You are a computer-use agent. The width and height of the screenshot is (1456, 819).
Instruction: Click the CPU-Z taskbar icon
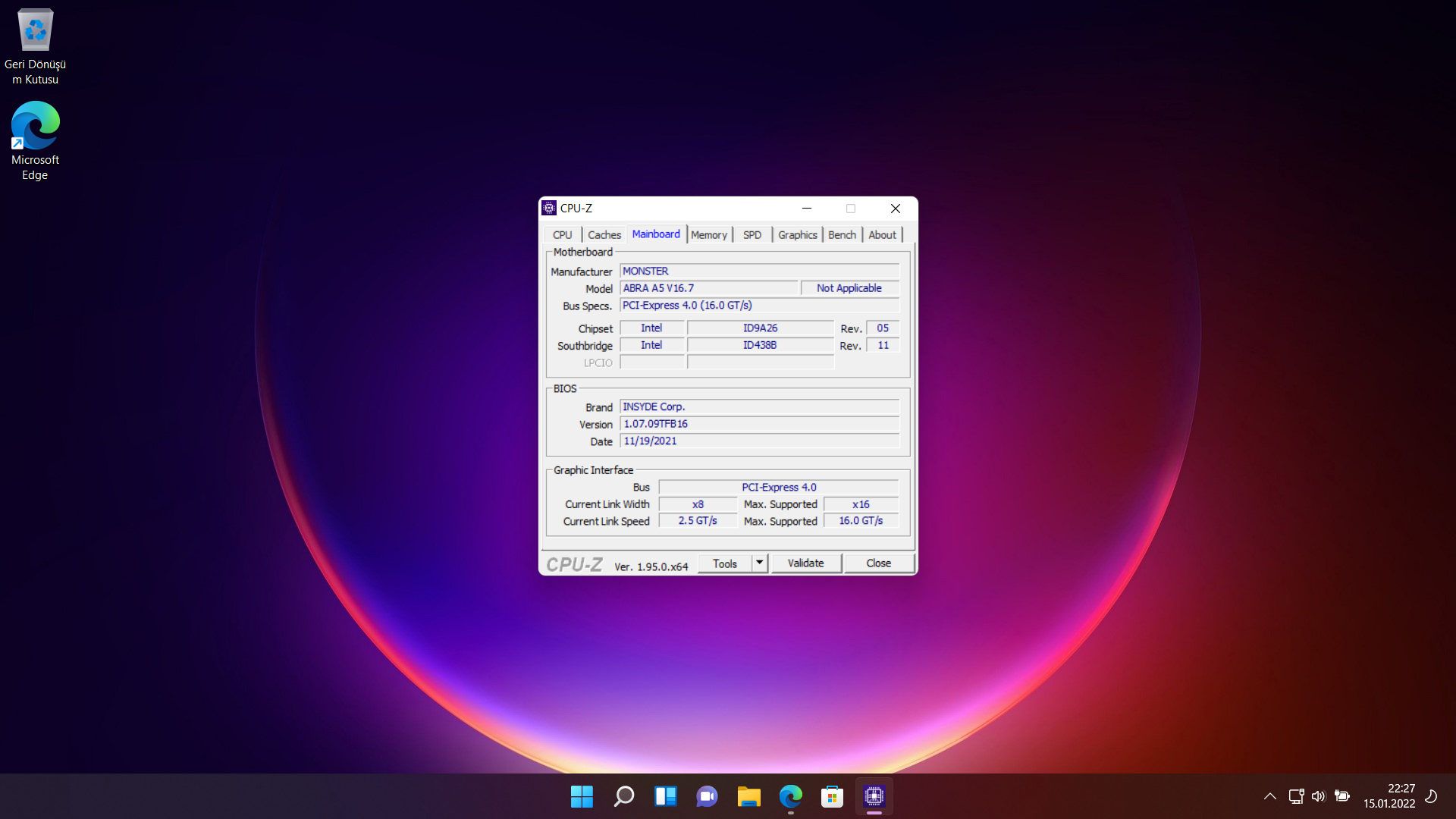pyautogui.click(x=874, y=796)
